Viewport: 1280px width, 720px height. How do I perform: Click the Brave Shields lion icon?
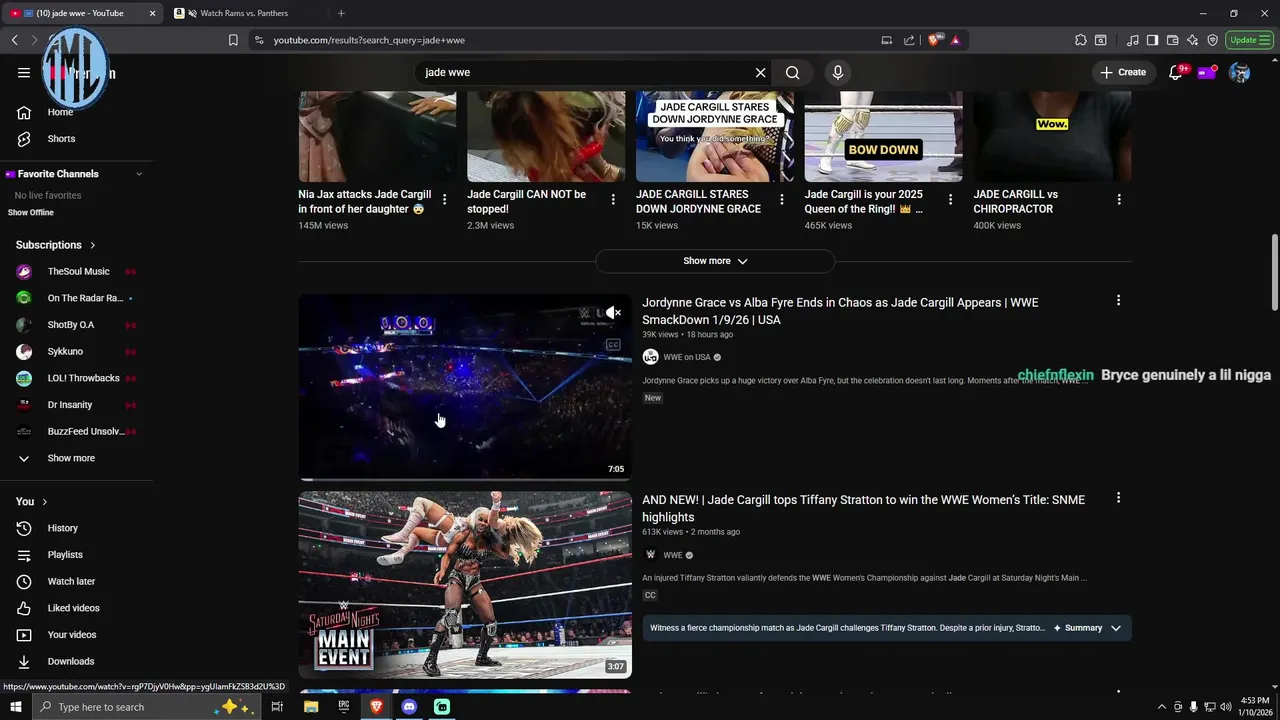tap(934, 40)
